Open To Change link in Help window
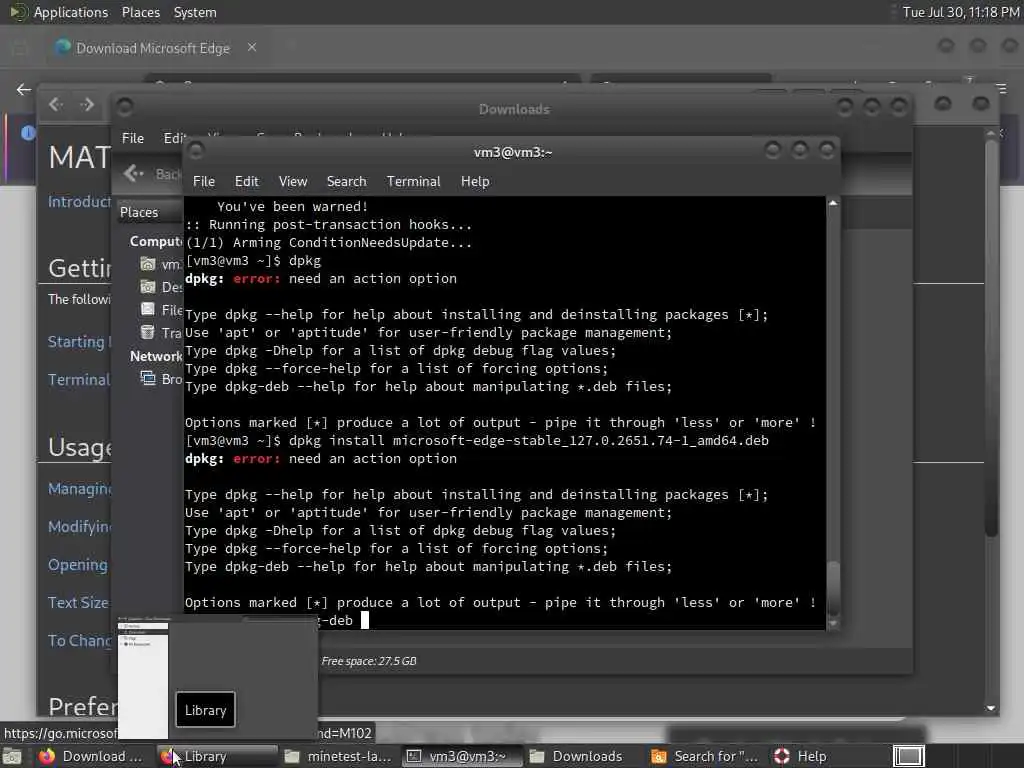 [x=79, y=641]
